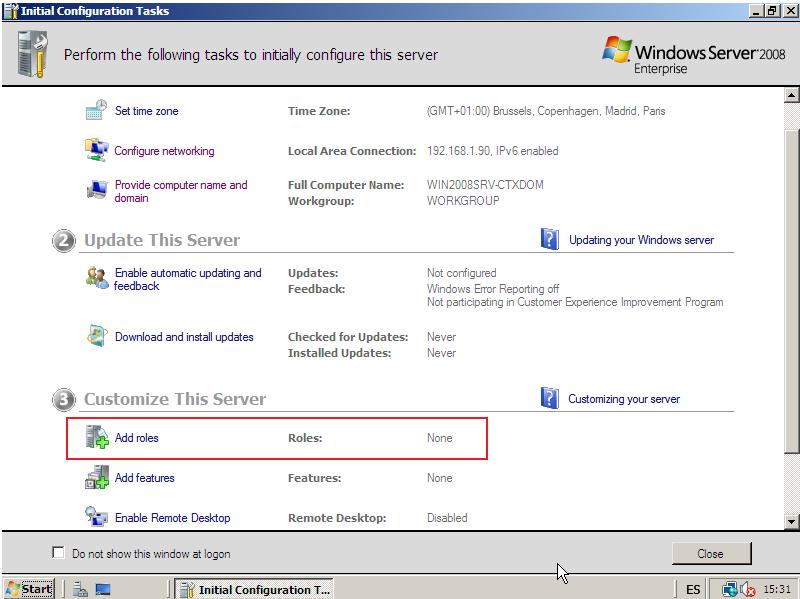The width and height of the screenshot is (800, 599).
Task: Click the Set time zone clock icon
Action: click(x=97, y=110)
